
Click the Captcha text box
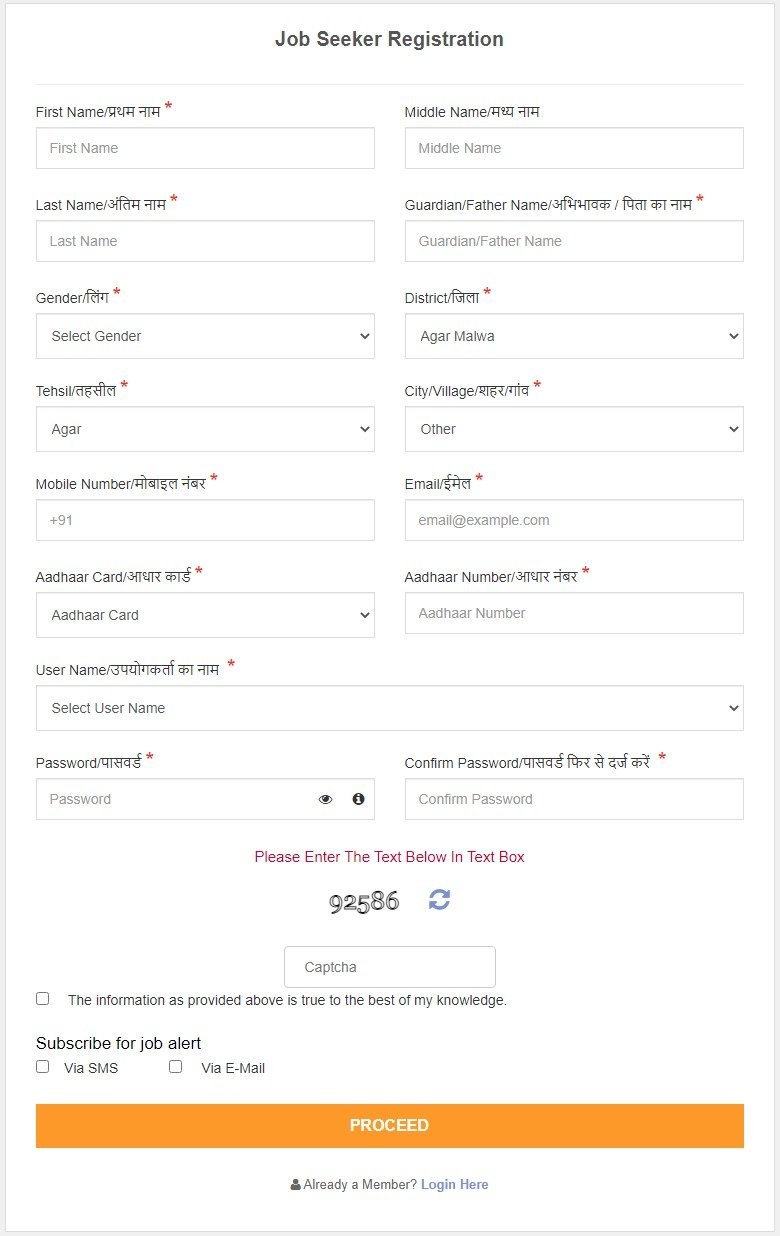click(x=390, y=967)
